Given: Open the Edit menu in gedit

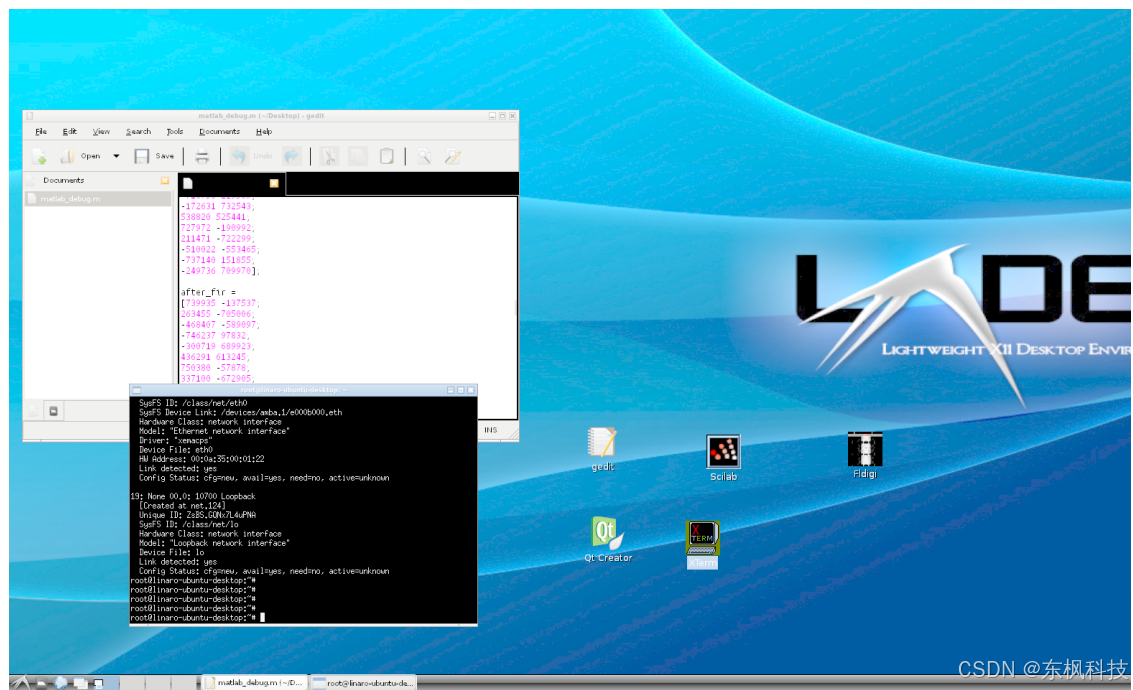Looking at the screenshot, I should (69, 131).
